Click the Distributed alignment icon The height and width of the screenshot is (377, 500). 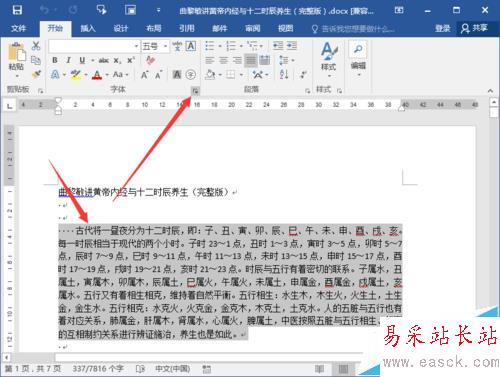[265, 60]
